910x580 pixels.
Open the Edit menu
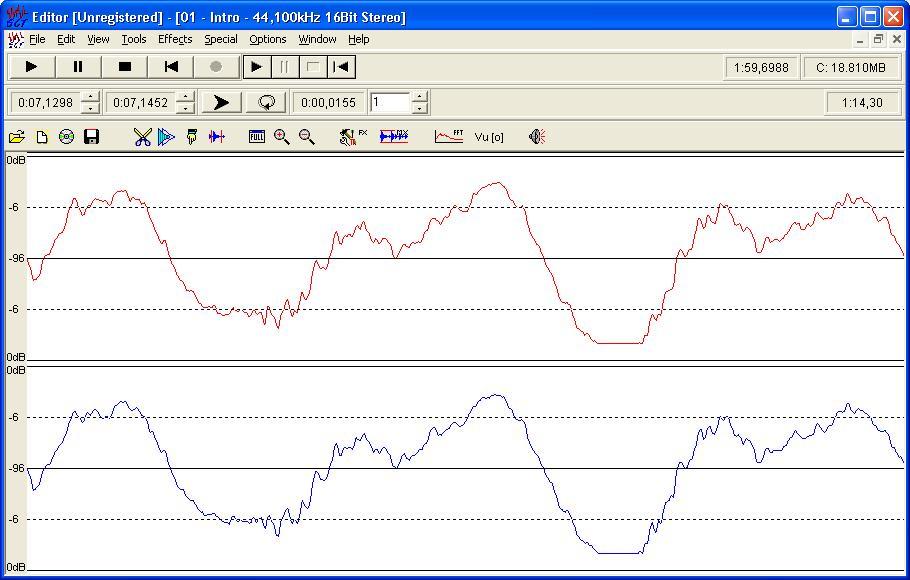pos(66,39)
